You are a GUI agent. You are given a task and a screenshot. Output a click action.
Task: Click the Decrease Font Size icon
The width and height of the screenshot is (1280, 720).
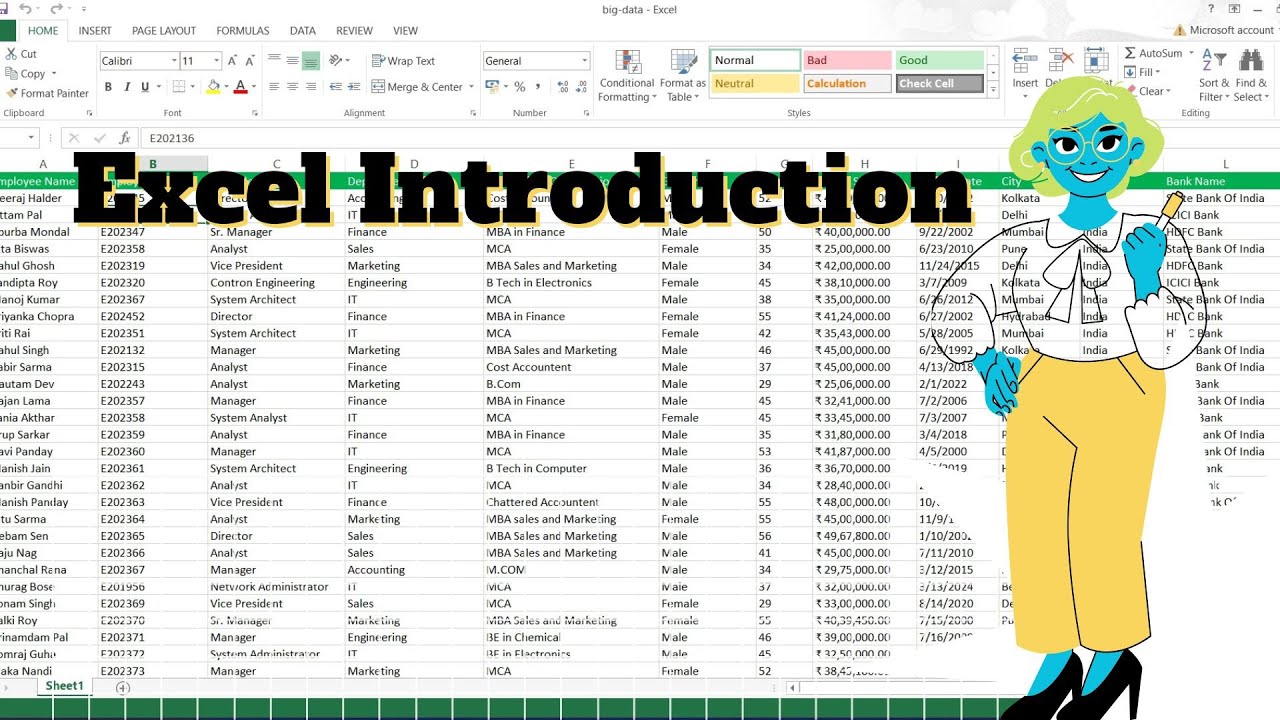point(251,61)
